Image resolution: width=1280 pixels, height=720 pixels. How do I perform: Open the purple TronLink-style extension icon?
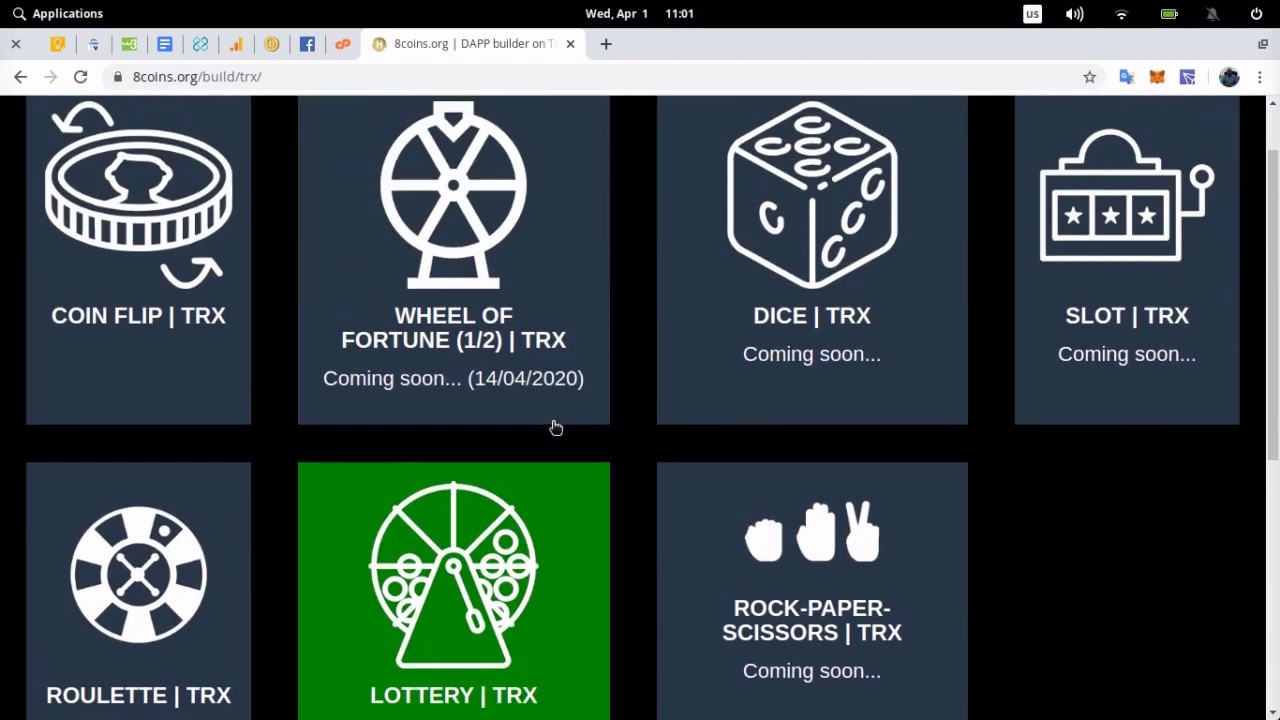1187,77
